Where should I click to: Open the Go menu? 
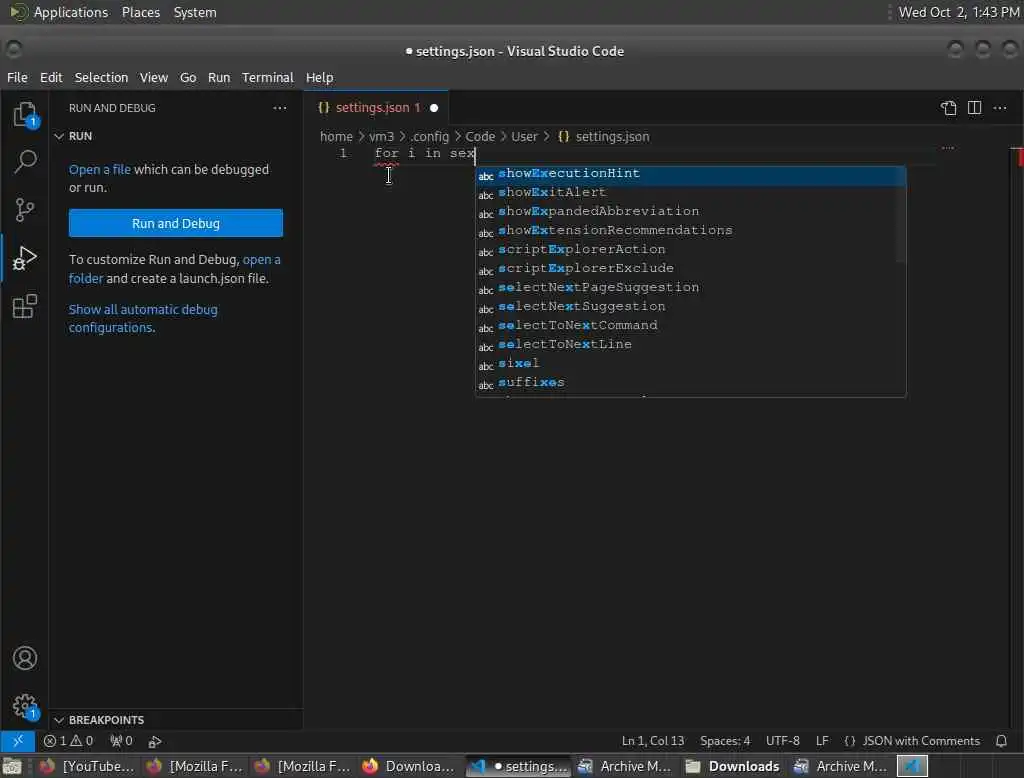click(x=188, y=77)
